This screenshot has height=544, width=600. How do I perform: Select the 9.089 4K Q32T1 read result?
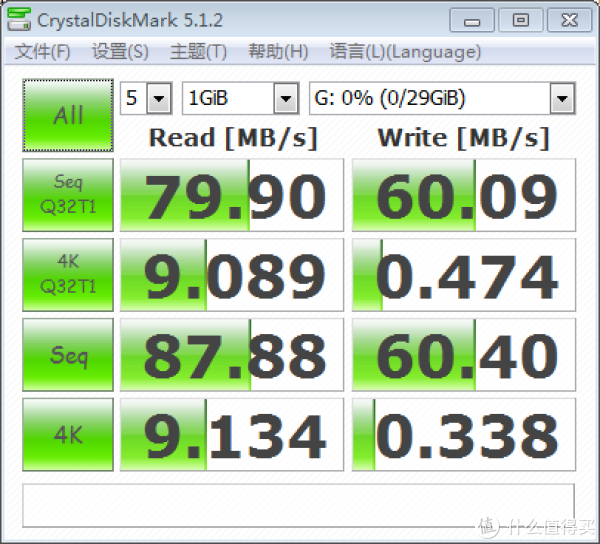[x=232, y=275]
